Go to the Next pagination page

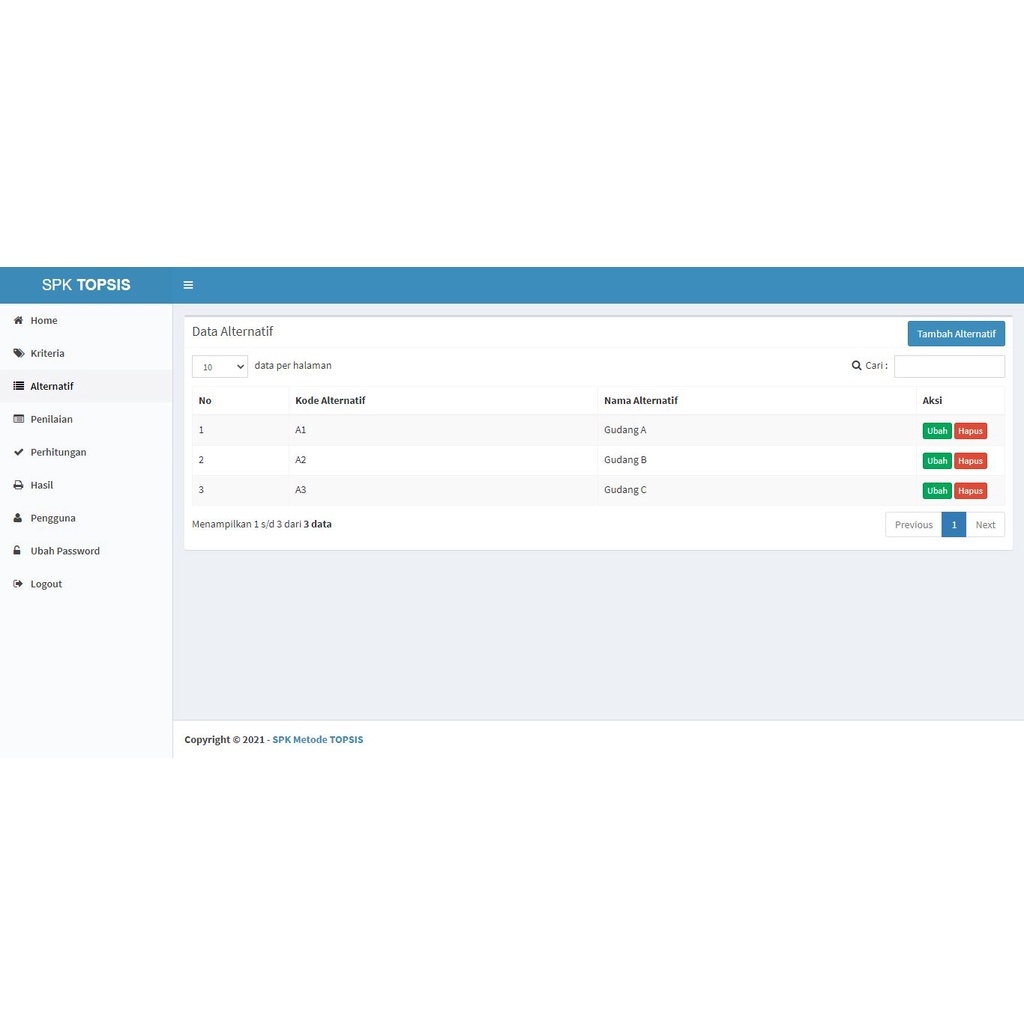pyautogui.click(x=985, y=525)
